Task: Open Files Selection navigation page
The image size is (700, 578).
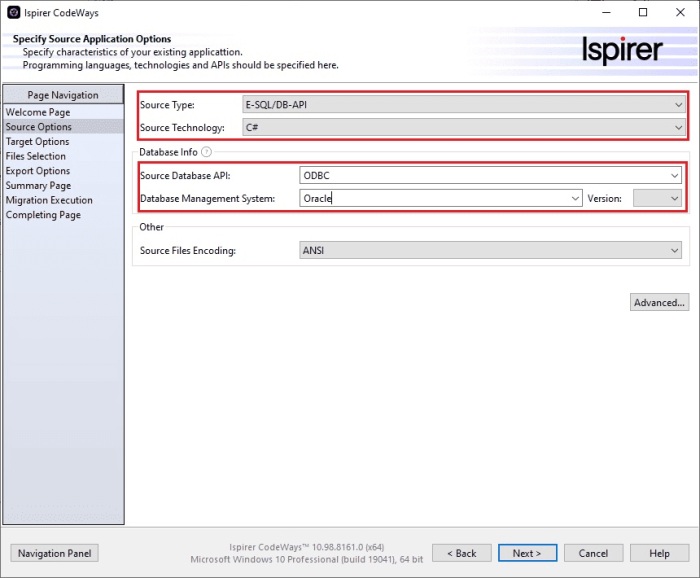Action: (36, 156)
